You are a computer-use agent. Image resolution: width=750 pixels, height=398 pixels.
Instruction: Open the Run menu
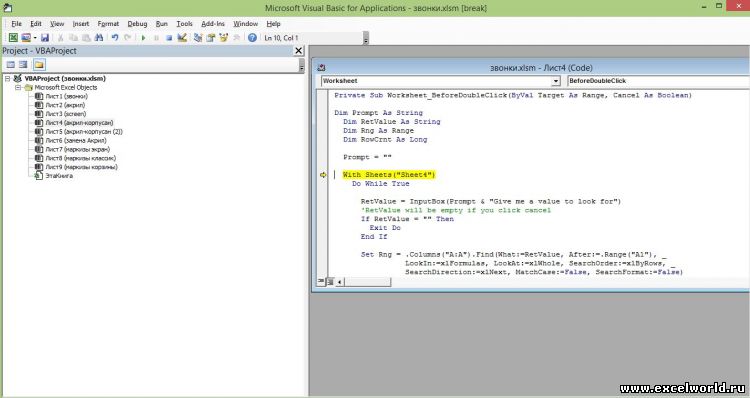[x=162, y=23]
